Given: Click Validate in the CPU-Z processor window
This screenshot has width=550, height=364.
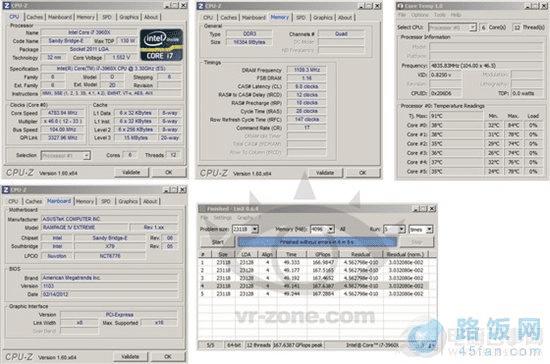Looking at the screenshot, I should tap(131, 173).
